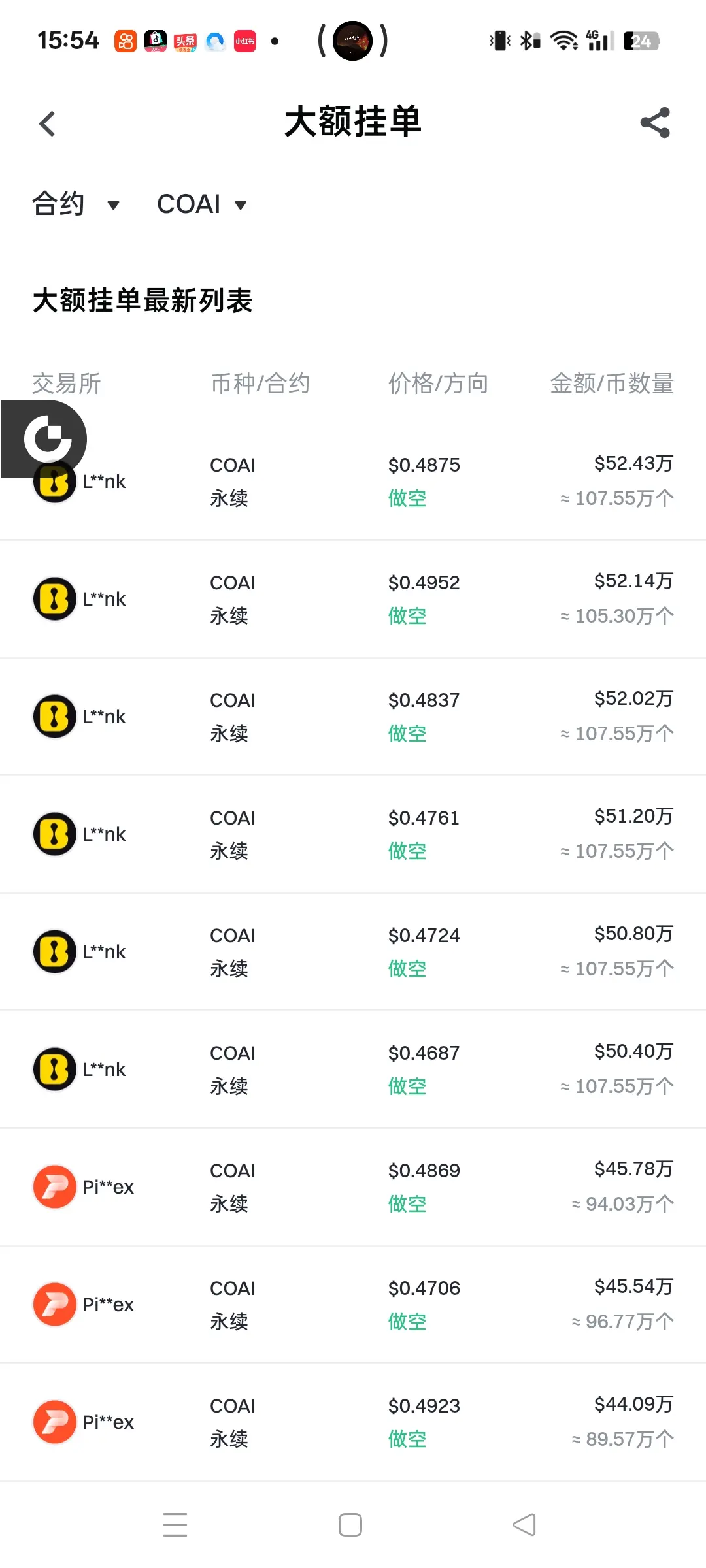Tap the 价格/方向 column header
The height and width of the screenshot is (1568, 706).
tap(438, 384)
